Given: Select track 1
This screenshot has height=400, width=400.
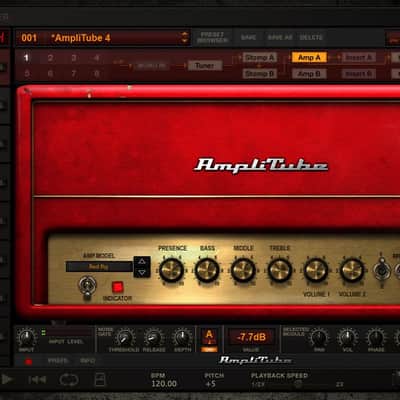Looking at the screenshot, I should click(26, 58).
